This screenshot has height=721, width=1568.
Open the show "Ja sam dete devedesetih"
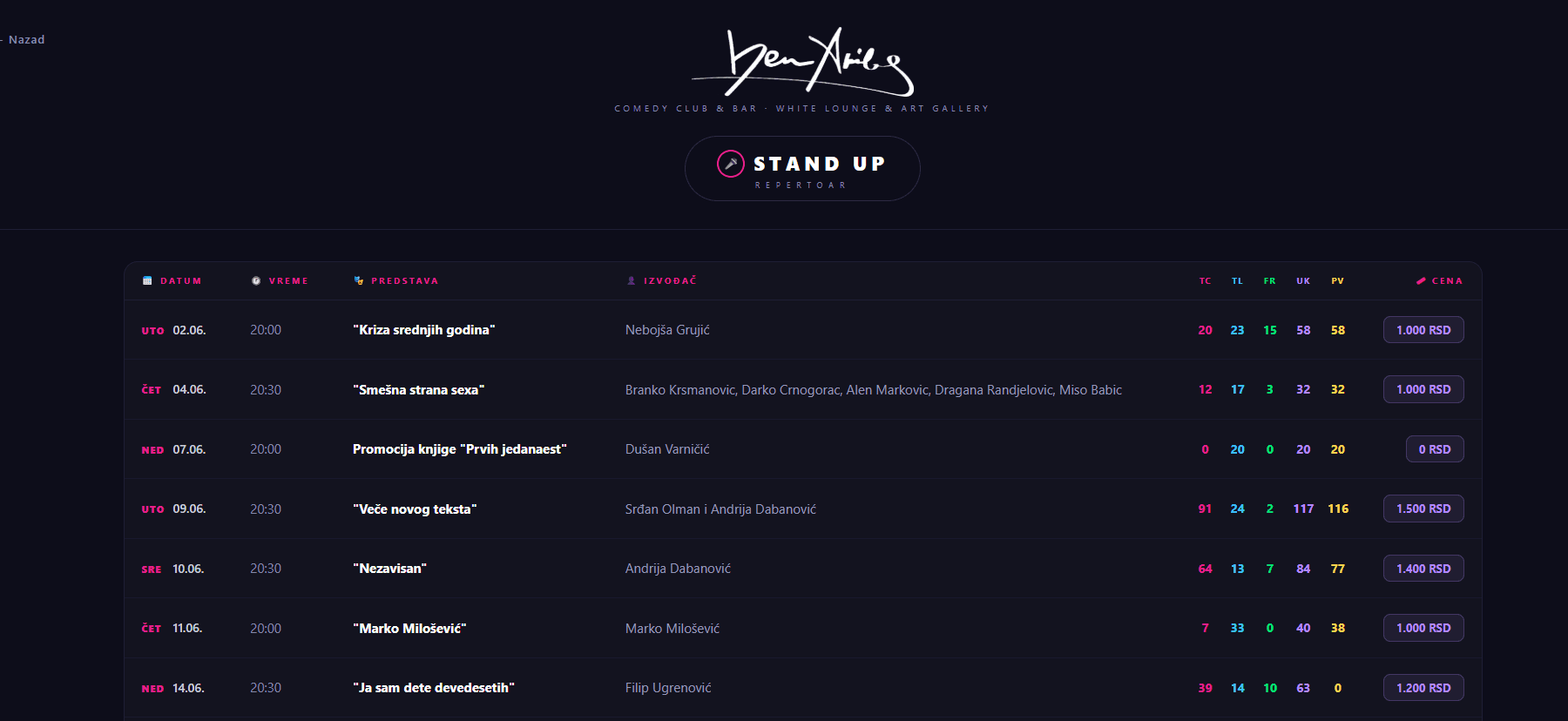tap(434, 688)
